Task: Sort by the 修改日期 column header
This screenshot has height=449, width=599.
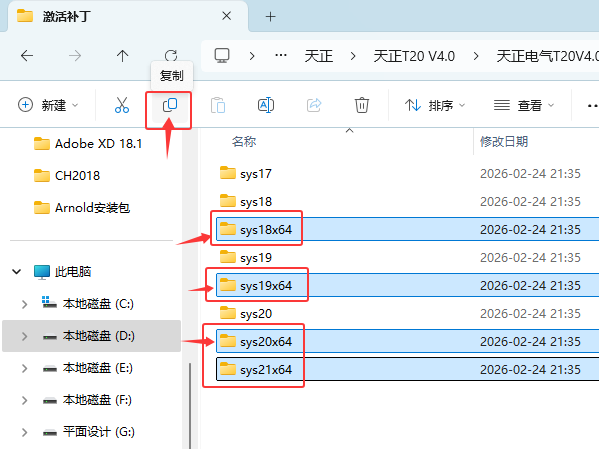Action: [x=504, y=142]
